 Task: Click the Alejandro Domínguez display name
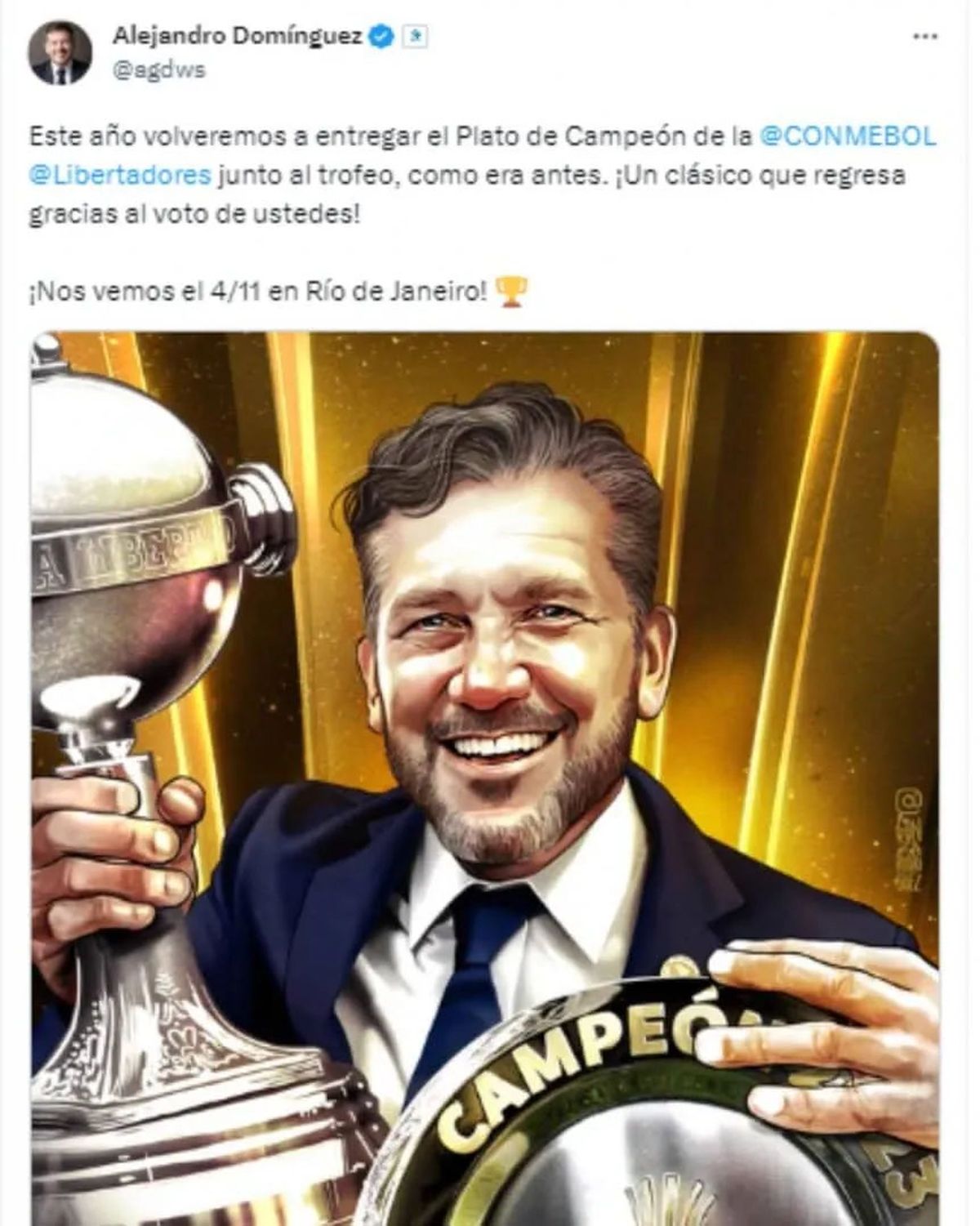[238, 36]
